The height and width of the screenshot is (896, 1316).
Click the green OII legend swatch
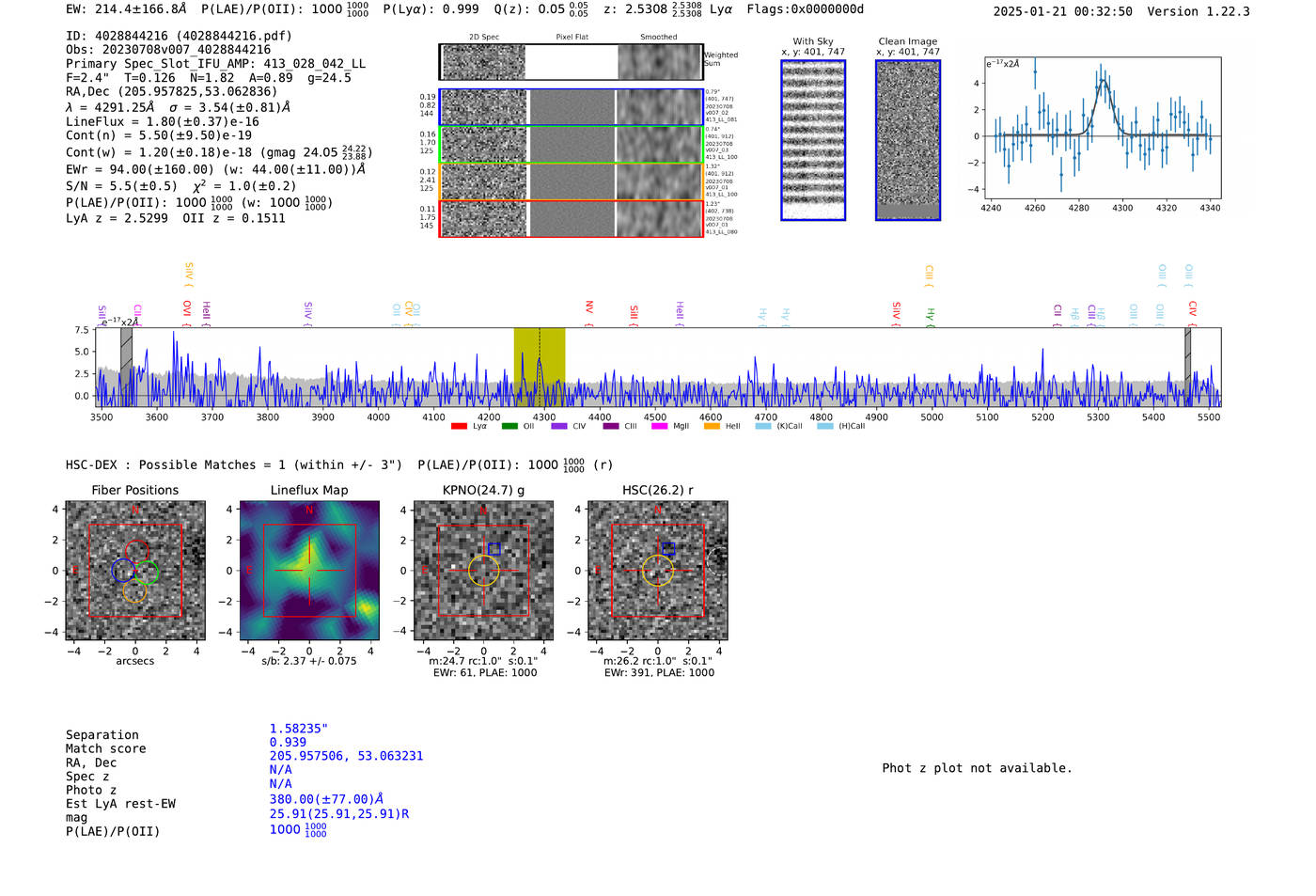click(509, 427)
